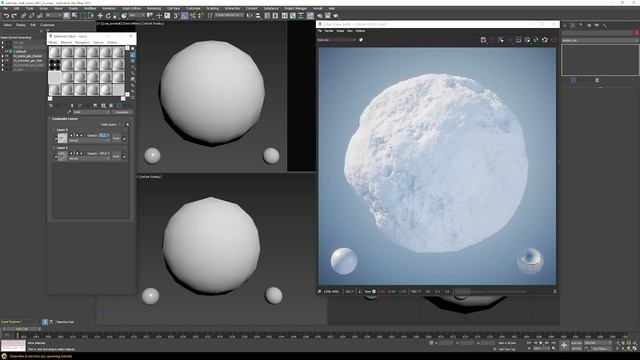The image size is (640, 360).
Task: Open Rendered Frame Window toolbar icon
Action: click(328, 16)
